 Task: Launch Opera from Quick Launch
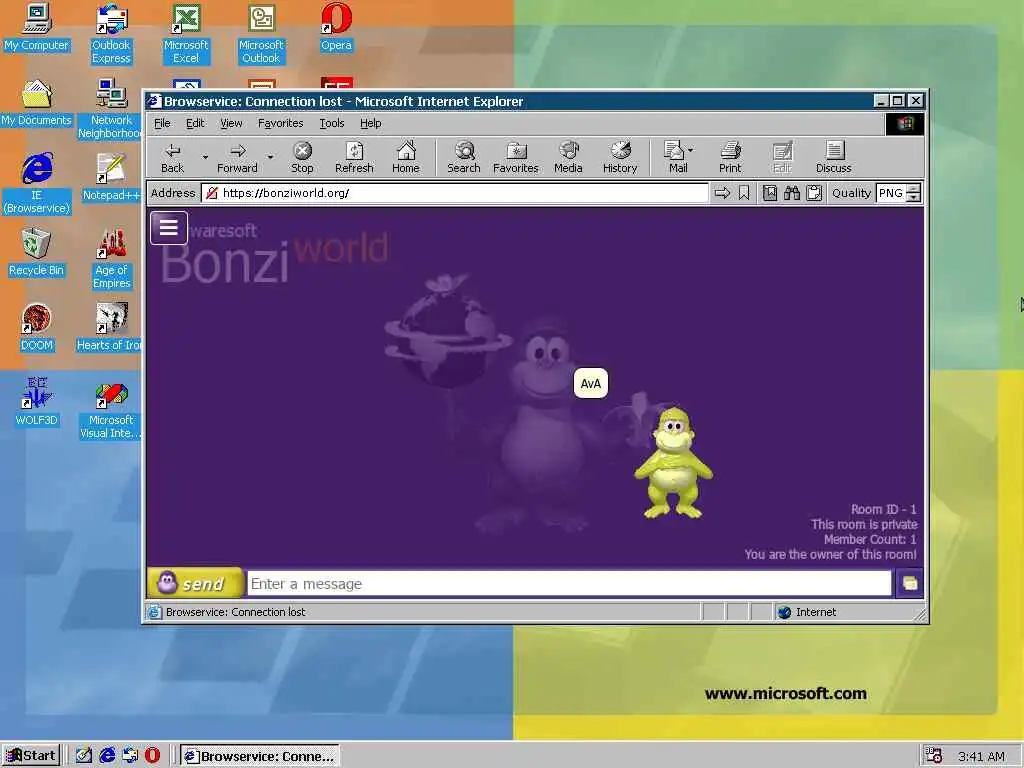click(x=152, y=756)
